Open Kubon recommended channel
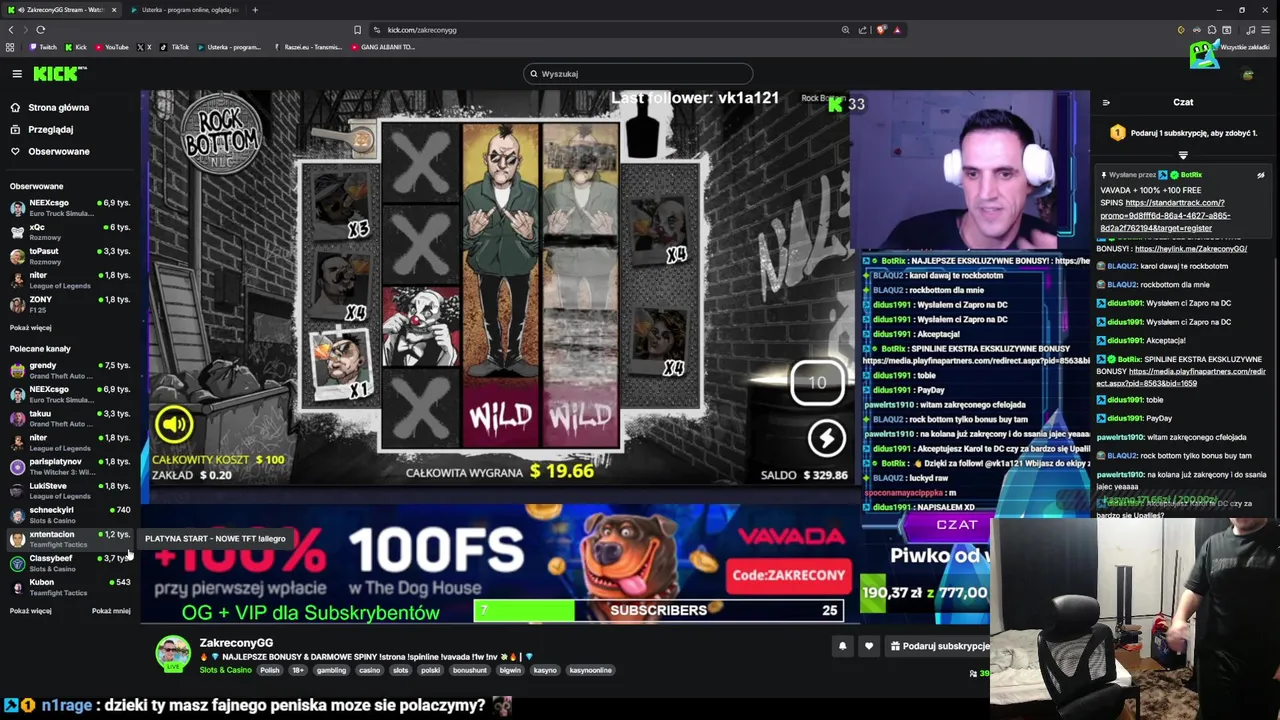Image resolution: width=1280 pixels, height=720 pixels. [70, 587]
